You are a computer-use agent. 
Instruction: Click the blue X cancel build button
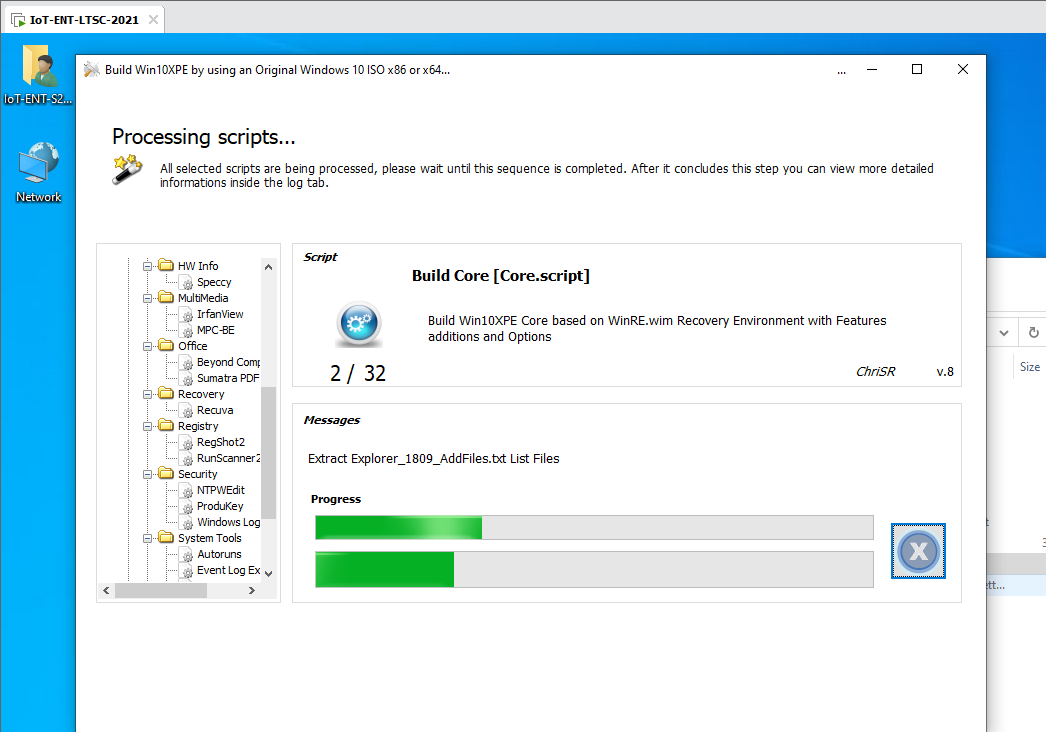918,551
